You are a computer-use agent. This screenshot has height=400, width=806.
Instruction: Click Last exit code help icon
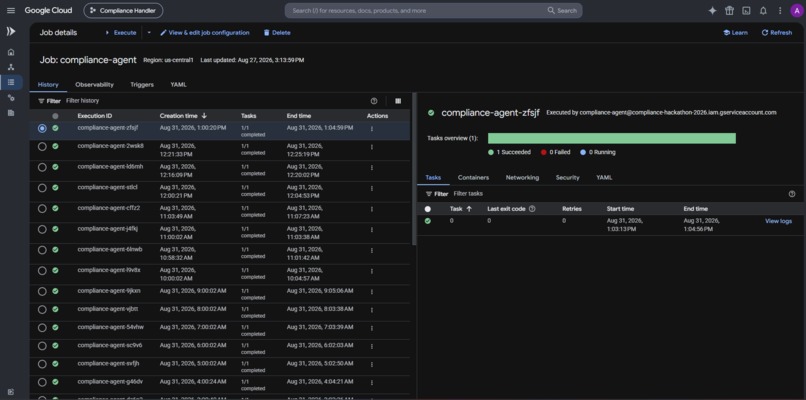point(532,209)
